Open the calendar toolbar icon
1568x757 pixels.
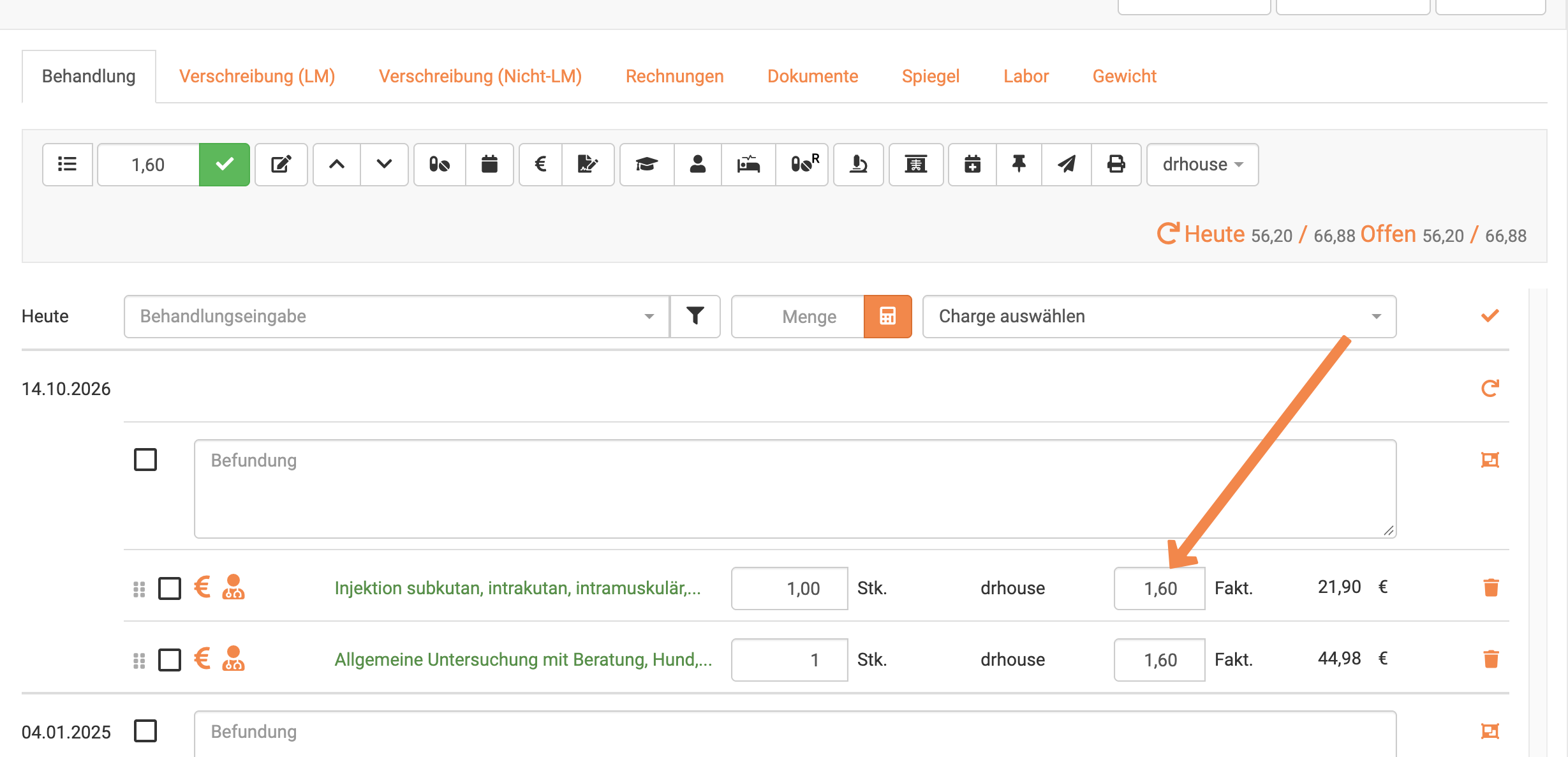point(489,165)
